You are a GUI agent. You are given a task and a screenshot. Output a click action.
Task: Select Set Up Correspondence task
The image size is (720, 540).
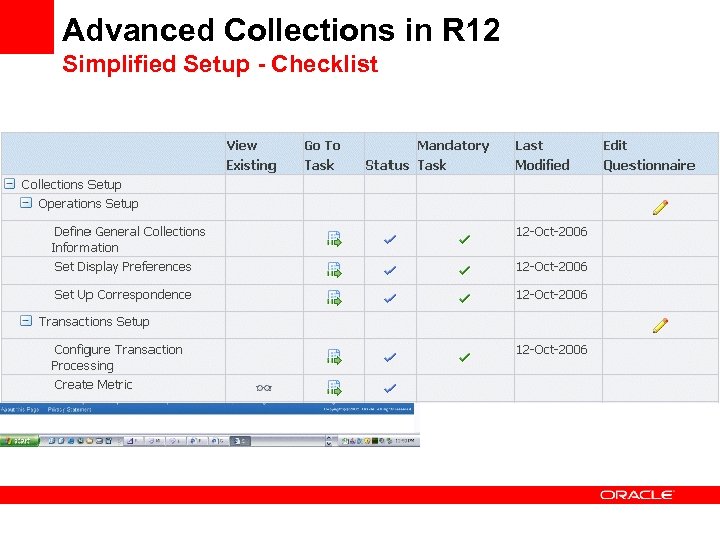(123, 295)
